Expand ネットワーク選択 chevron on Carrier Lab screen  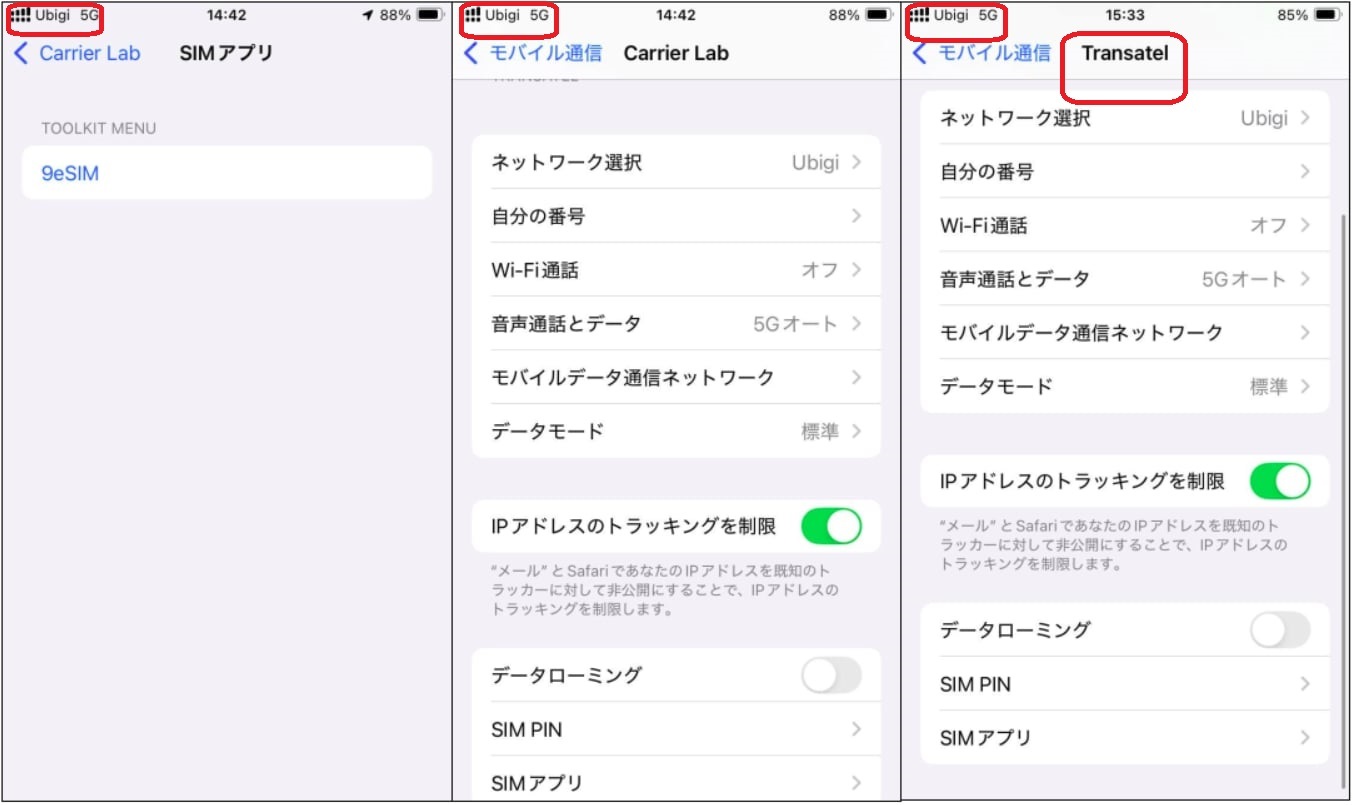point(856,162)
